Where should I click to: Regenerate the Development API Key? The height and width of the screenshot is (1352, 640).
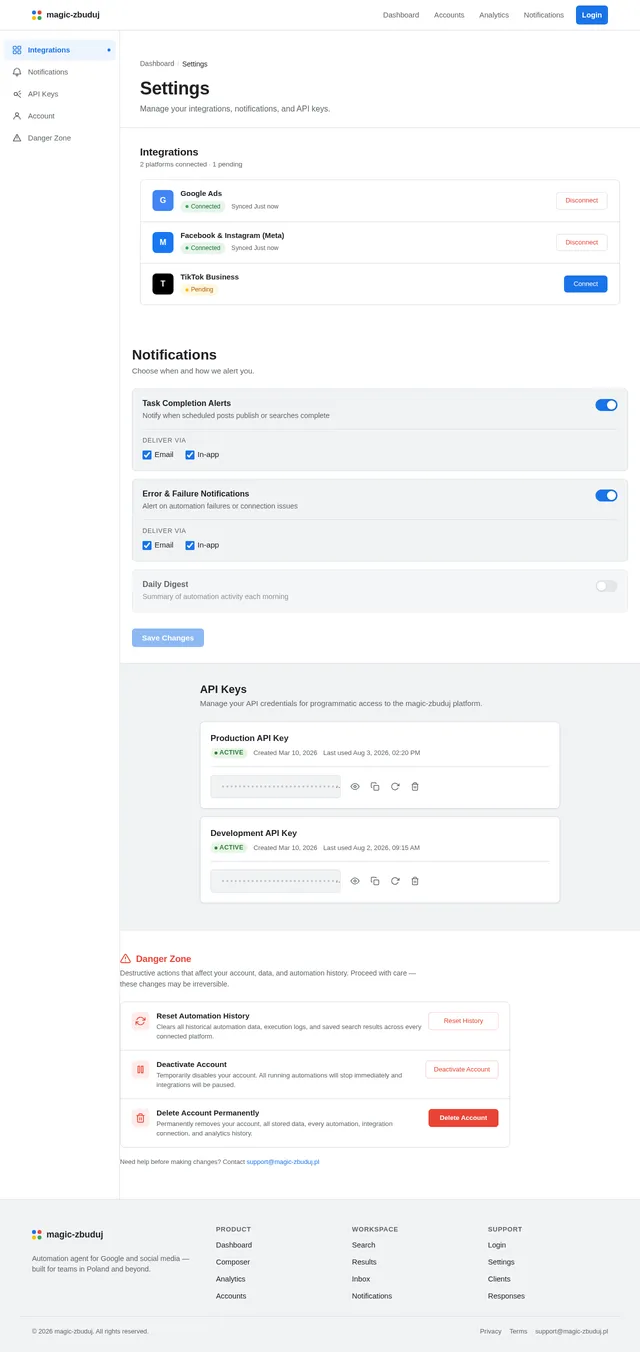tap(395, 881)
